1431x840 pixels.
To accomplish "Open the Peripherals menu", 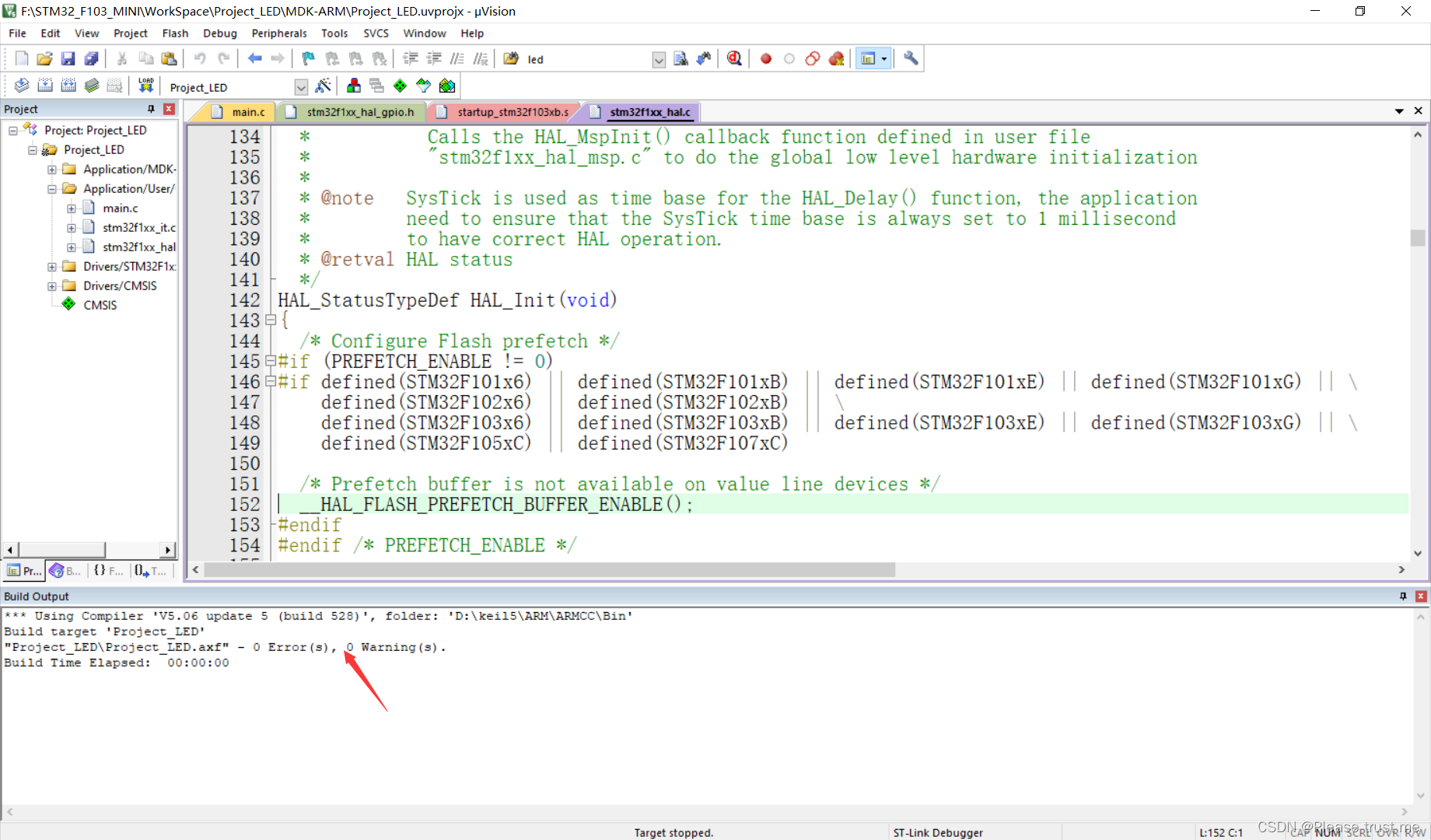I will 279,33.
